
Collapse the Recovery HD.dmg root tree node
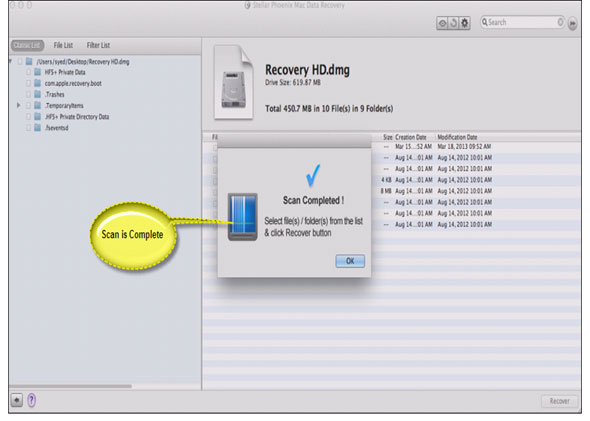10,61
